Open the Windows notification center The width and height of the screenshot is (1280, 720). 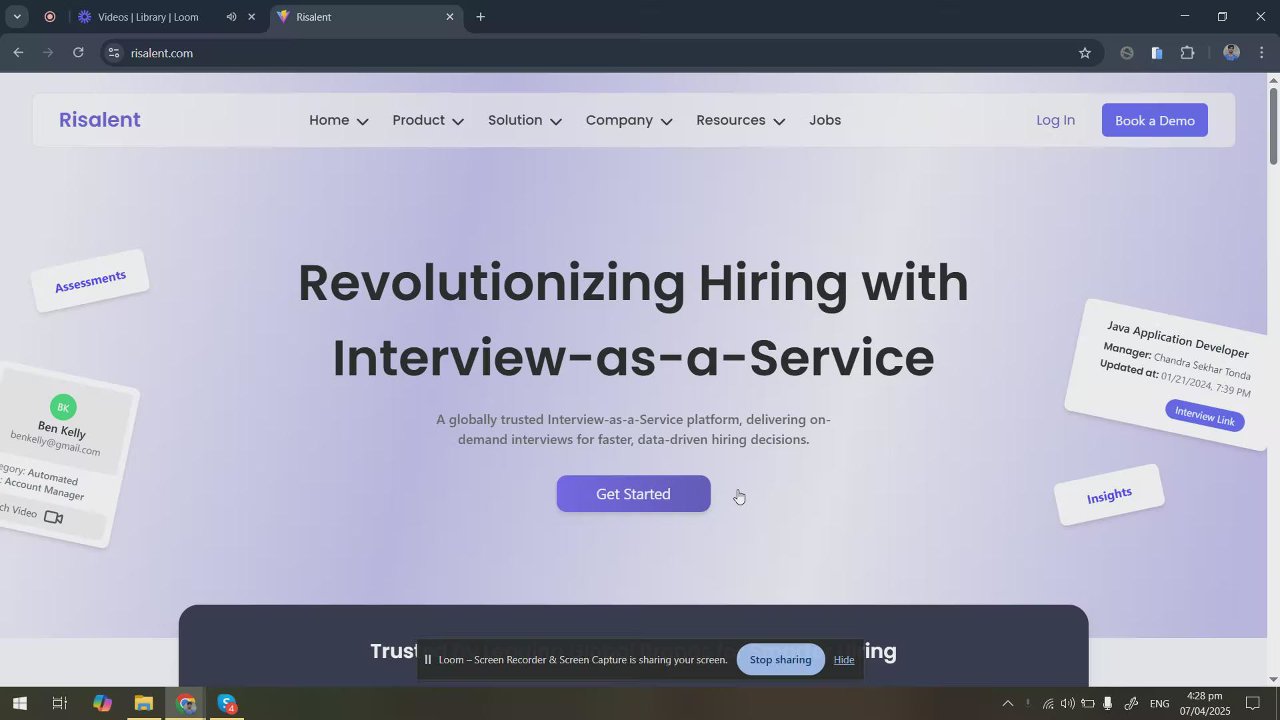[1253, 704]
